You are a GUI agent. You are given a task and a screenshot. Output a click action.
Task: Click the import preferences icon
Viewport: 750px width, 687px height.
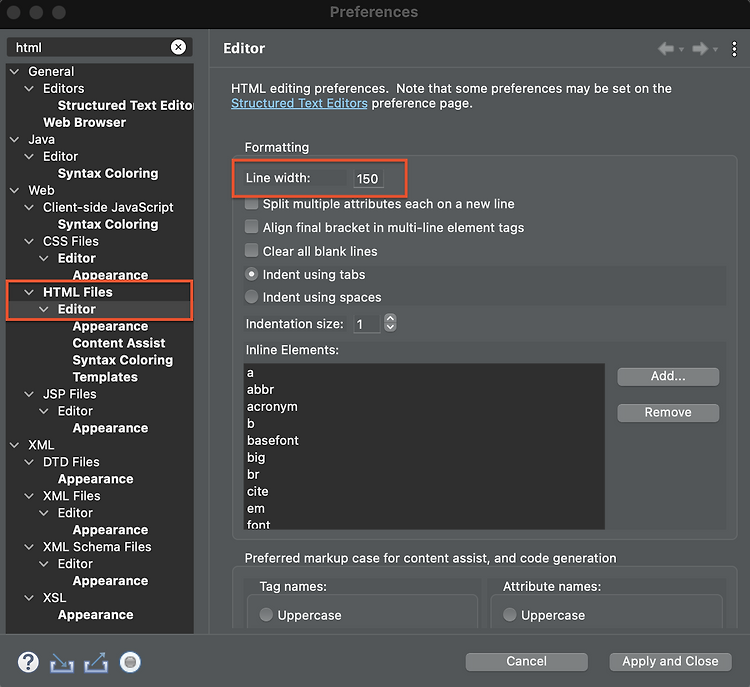(x=62, y=663)
